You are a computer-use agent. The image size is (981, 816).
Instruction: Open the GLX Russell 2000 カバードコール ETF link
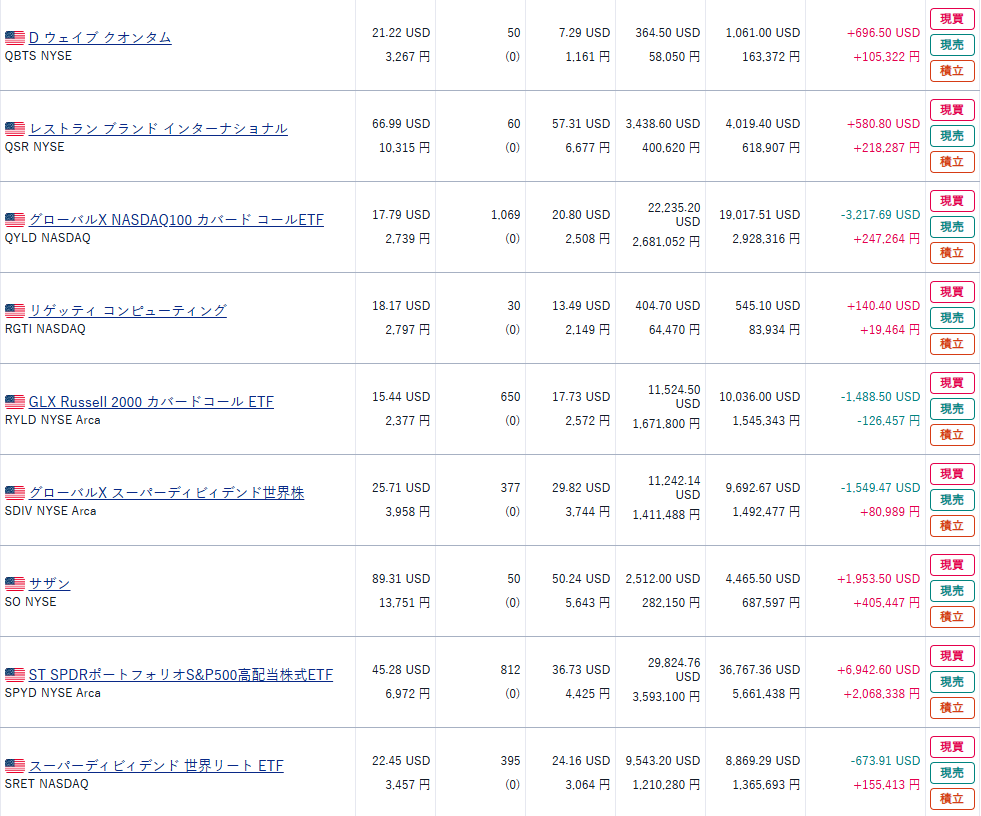click(151, 402)
